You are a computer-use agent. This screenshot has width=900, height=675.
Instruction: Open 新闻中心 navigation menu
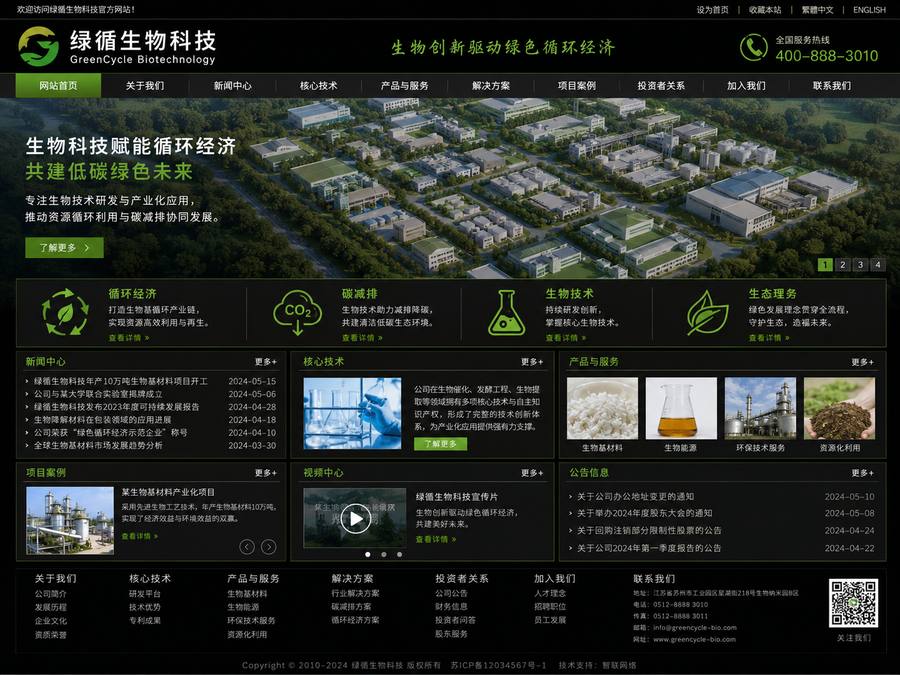232,86
